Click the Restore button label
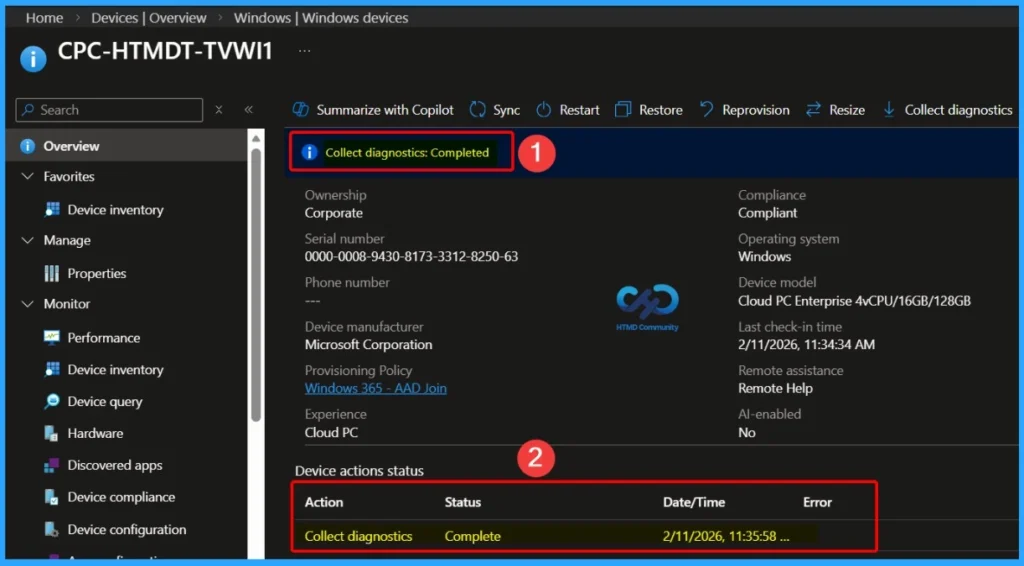This screenshot has height=566, width=1024. click(x=661, y=110)
